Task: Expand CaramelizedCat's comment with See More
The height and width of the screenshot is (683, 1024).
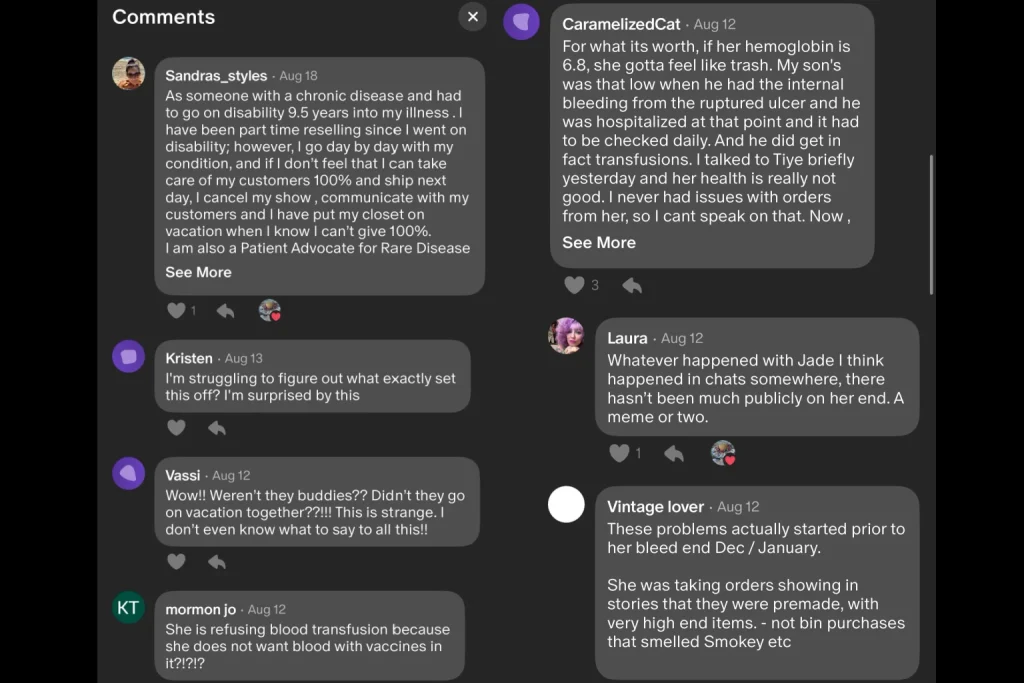Action: (598, 242)
